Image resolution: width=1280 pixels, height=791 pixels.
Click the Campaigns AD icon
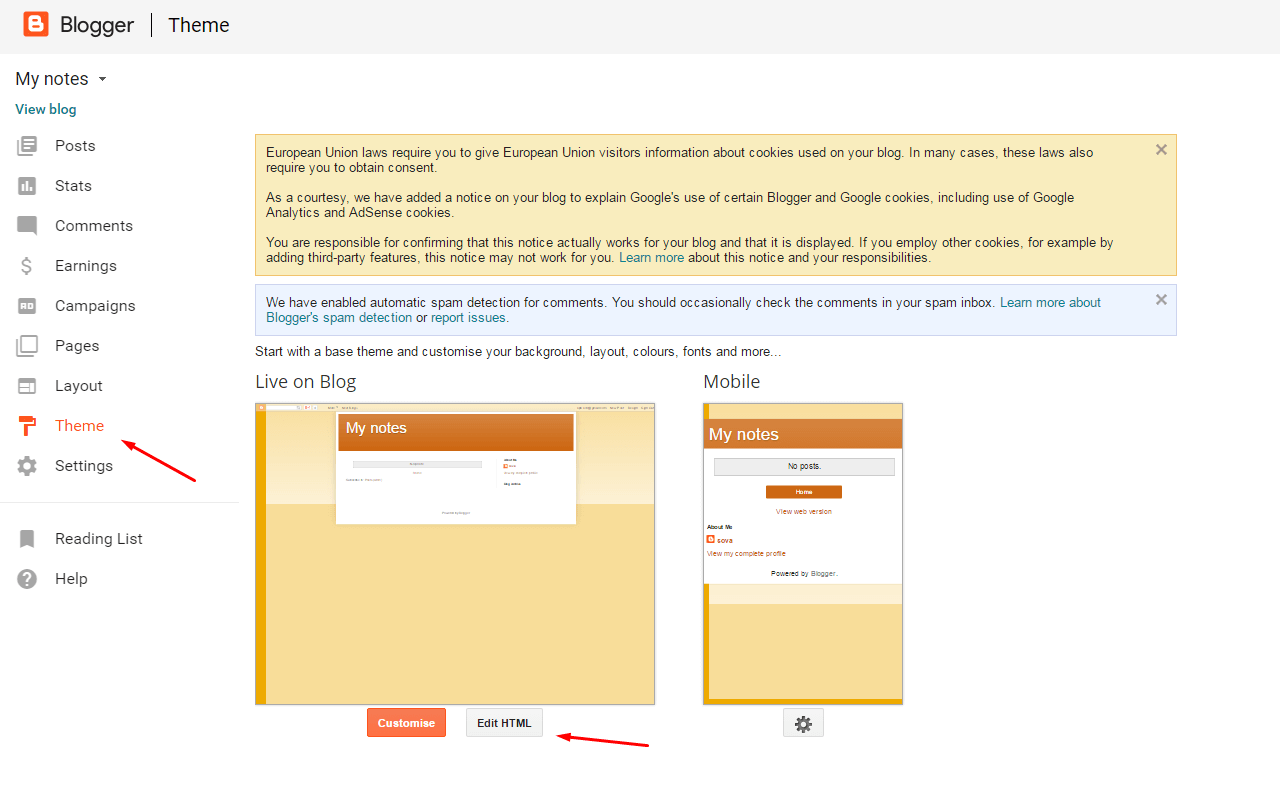[x=27, y=306]
